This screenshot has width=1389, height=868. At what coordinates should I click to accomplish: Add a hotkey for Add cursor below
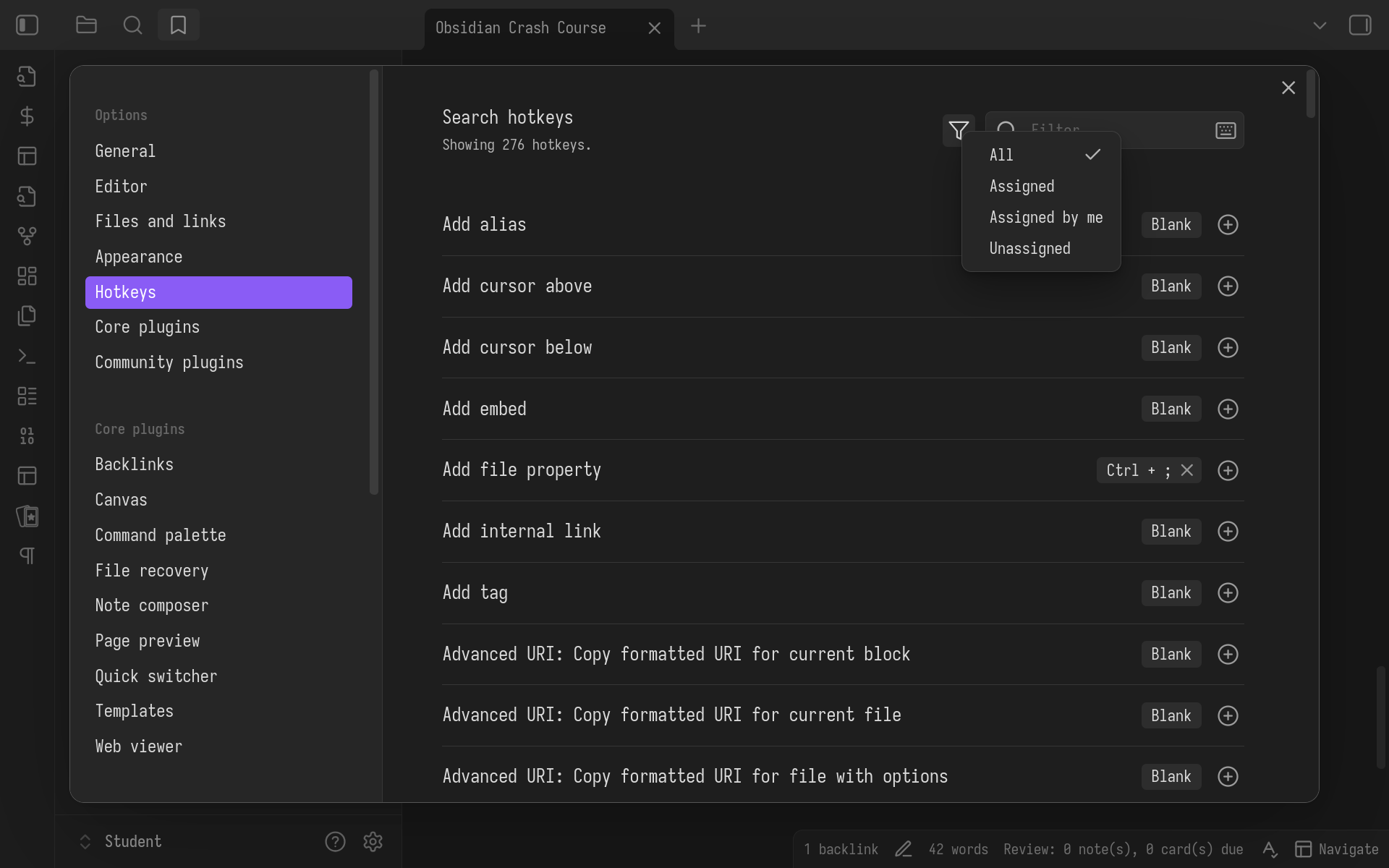tap(1228, 348)
